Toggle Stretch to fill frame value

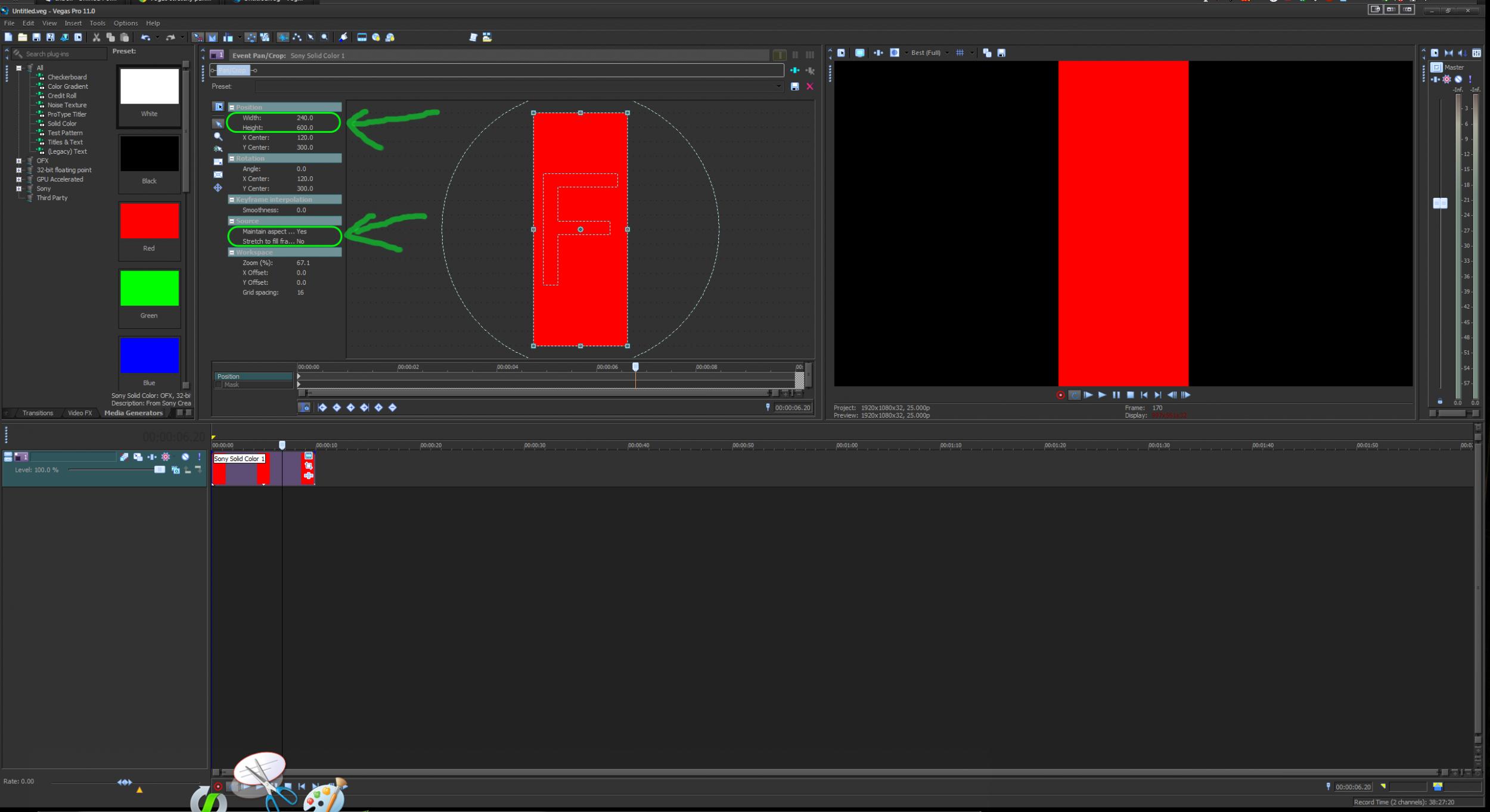pos(300,241)
